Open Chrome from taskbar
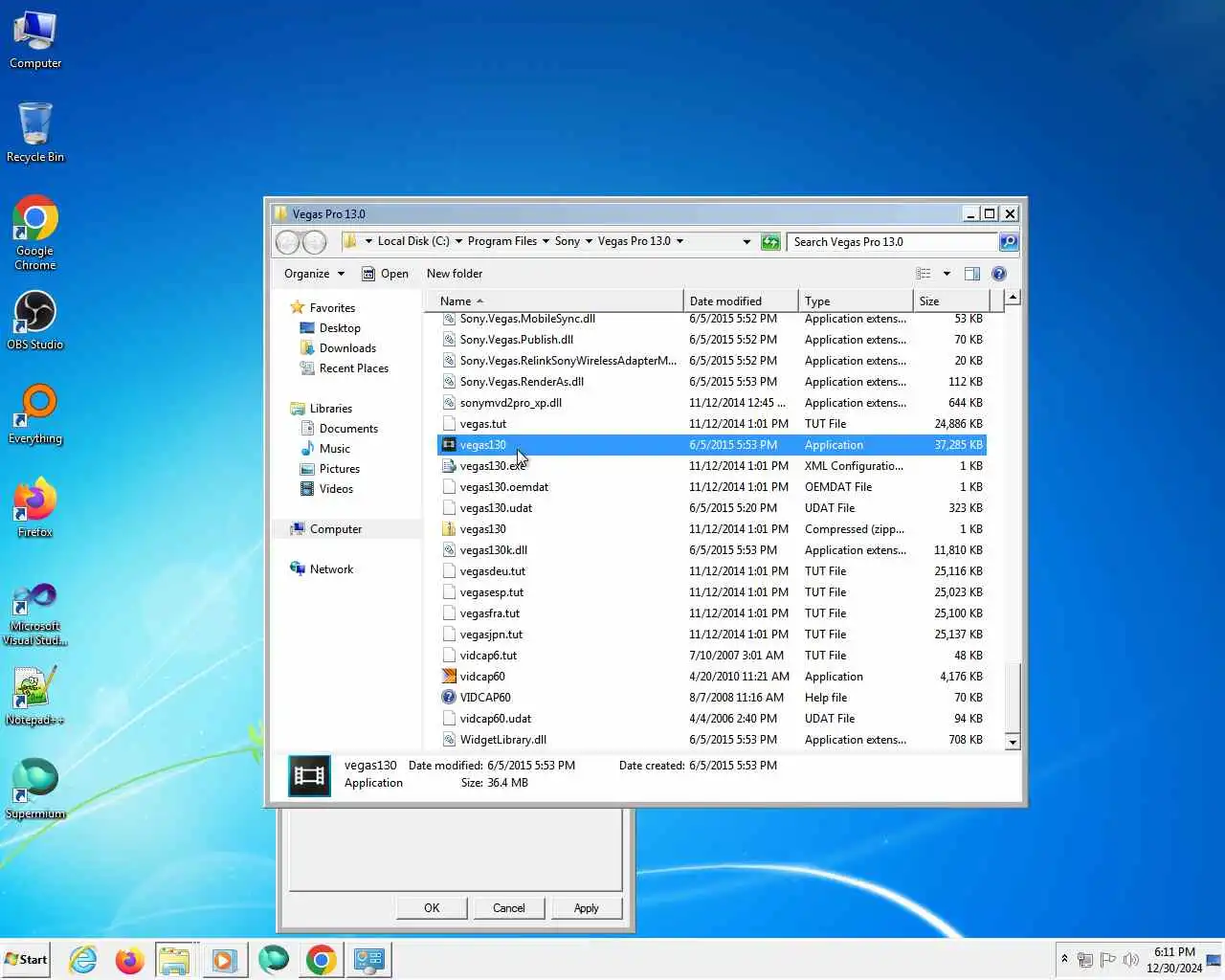The height and width of the screenshot is (980, 1225). click(322, 959)
